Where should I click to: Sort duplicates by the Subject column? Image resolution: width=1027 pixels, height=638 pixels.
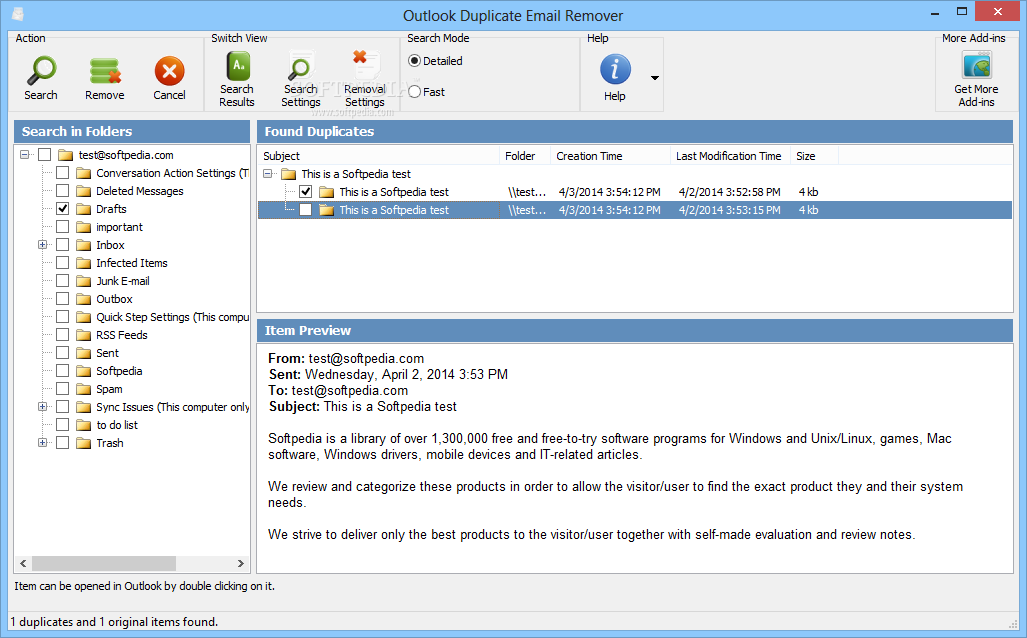click(379, 156)
